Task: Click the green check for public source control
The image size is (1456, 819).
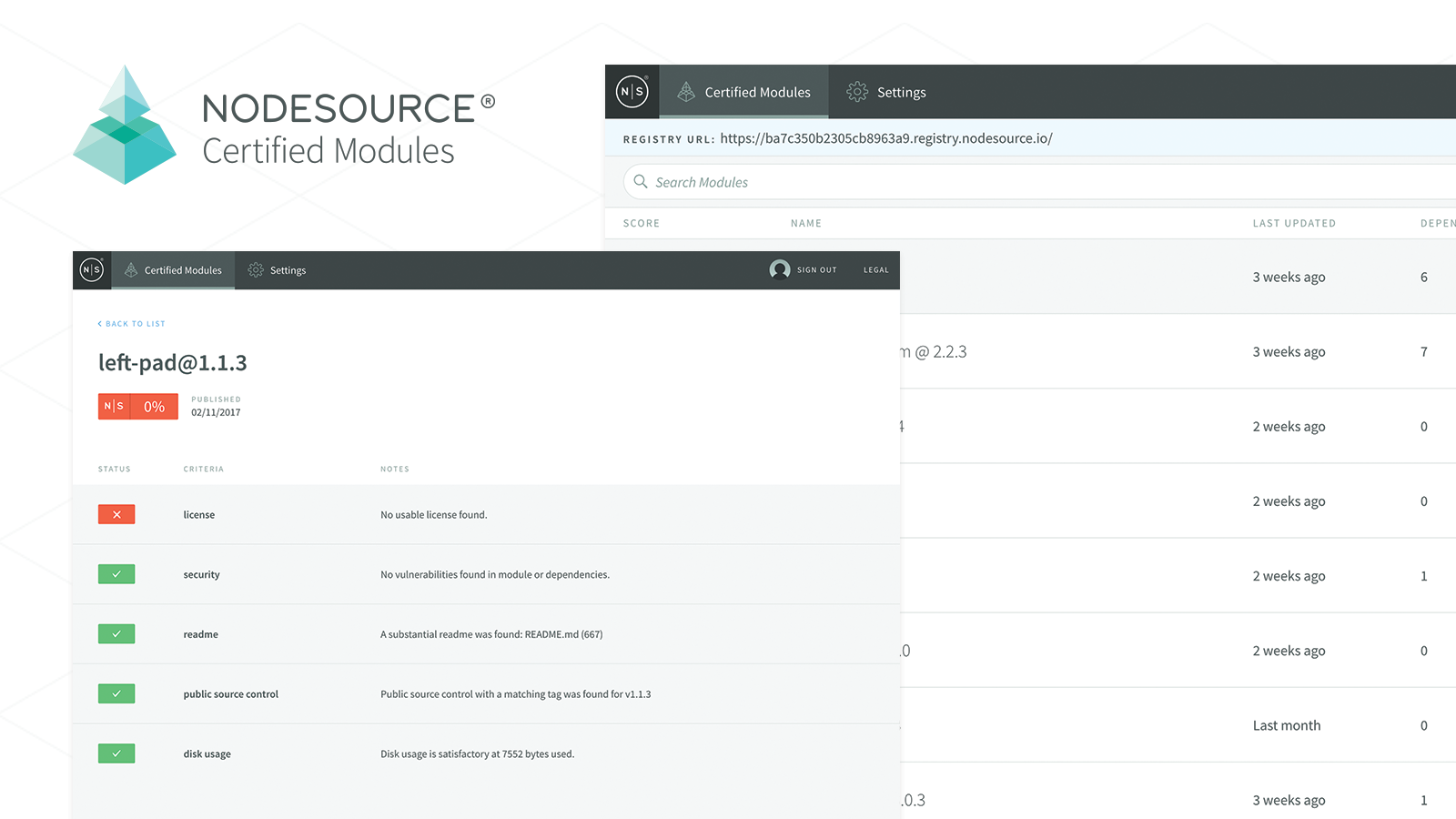Action: (x=116, y=693)
